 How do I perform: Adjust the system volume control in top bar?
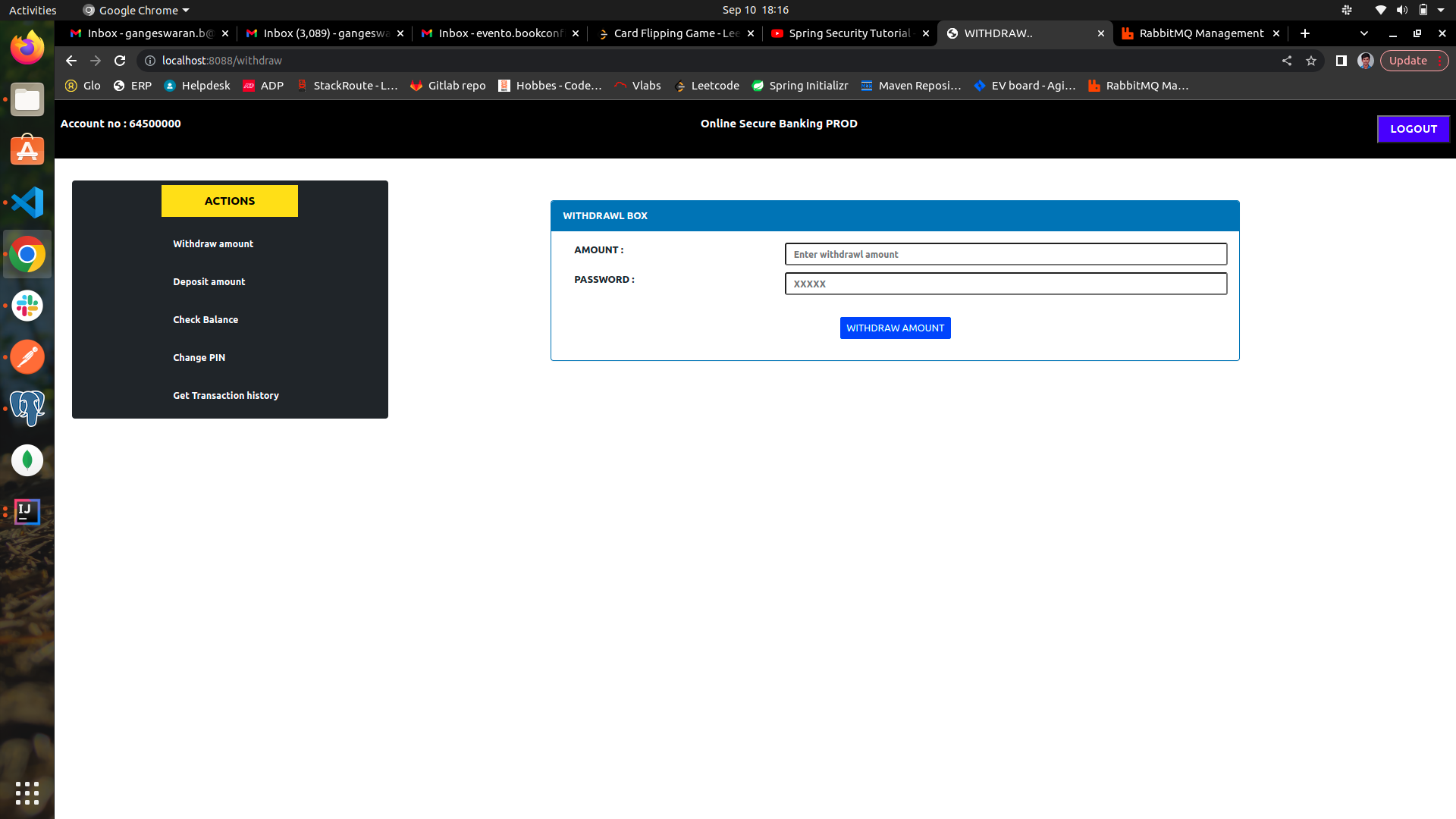[x=1400, y=10]
